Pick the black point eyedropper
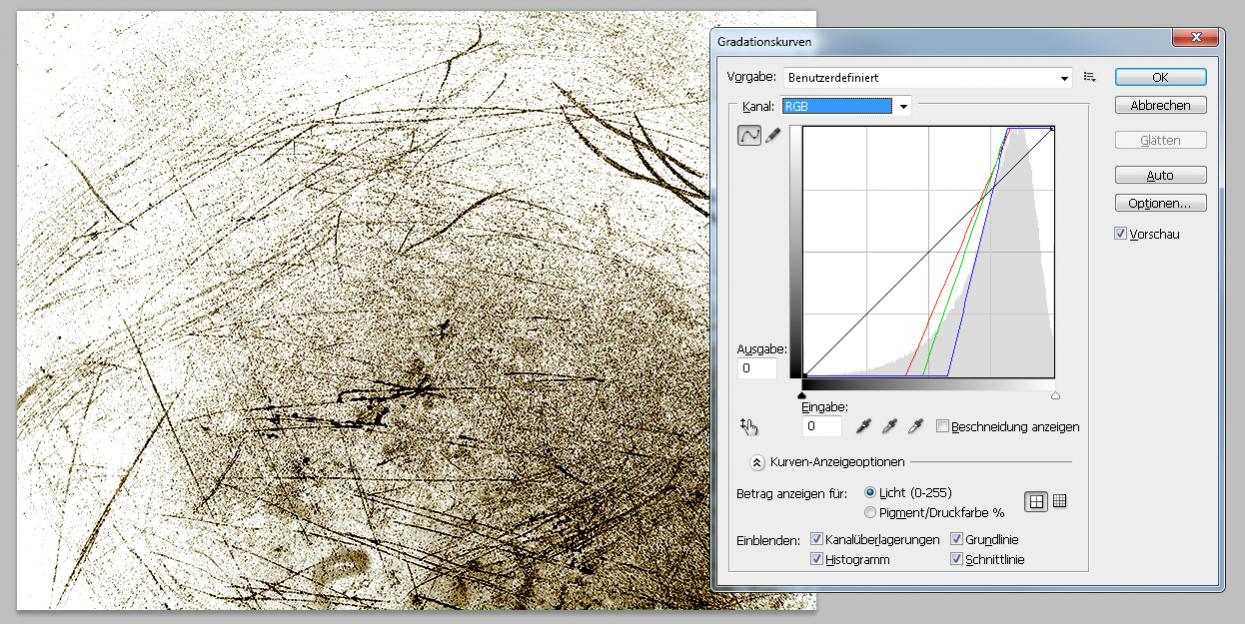The height and width of the screenshot is (624, 1245). (864, 427)
